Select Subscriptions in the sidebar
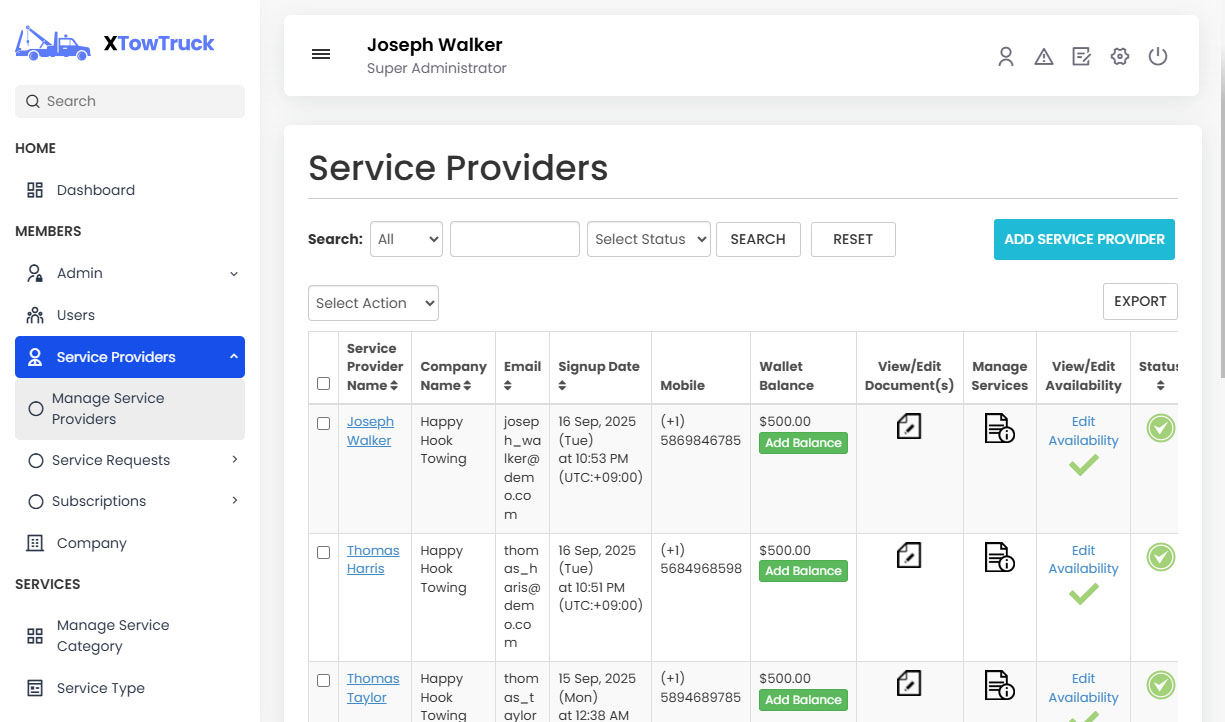 click(98, 500)
